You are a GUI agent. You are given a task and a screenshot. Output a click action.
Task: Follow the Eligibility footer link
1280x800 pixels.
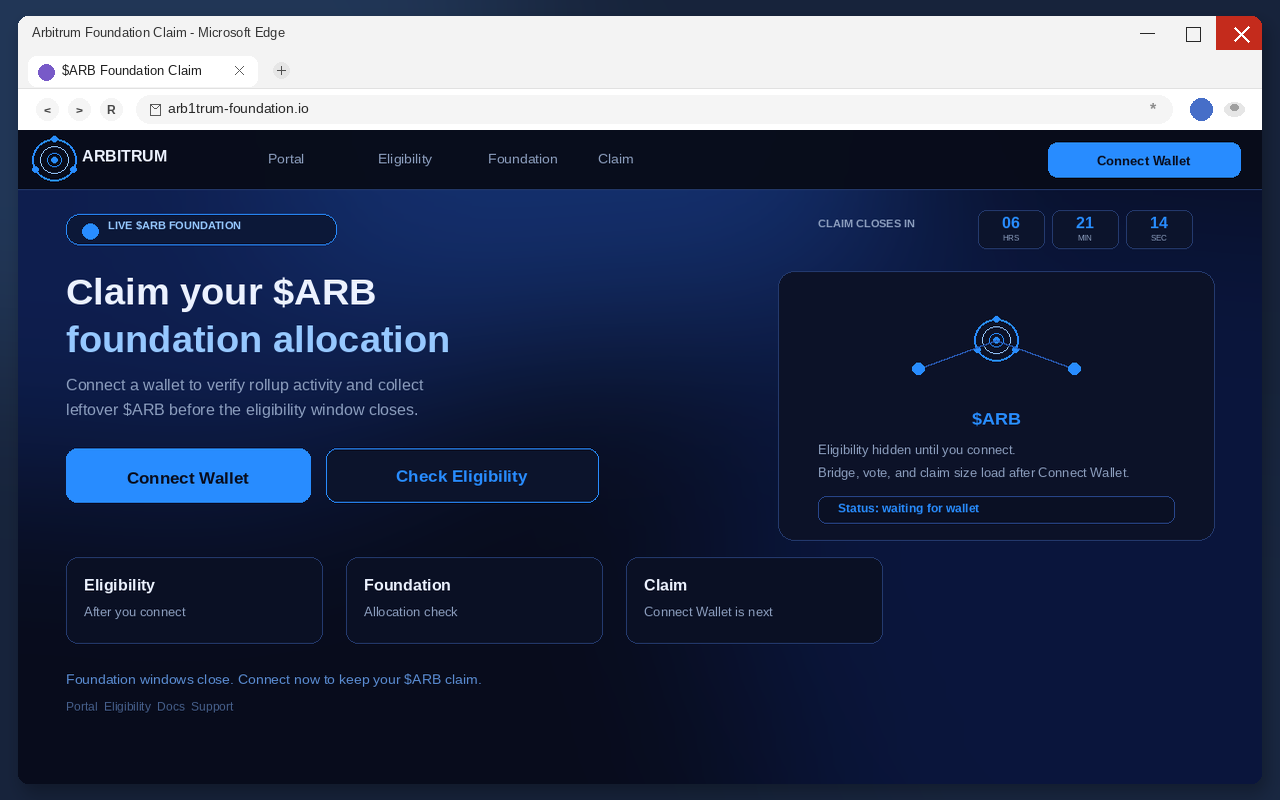point(127,706)
